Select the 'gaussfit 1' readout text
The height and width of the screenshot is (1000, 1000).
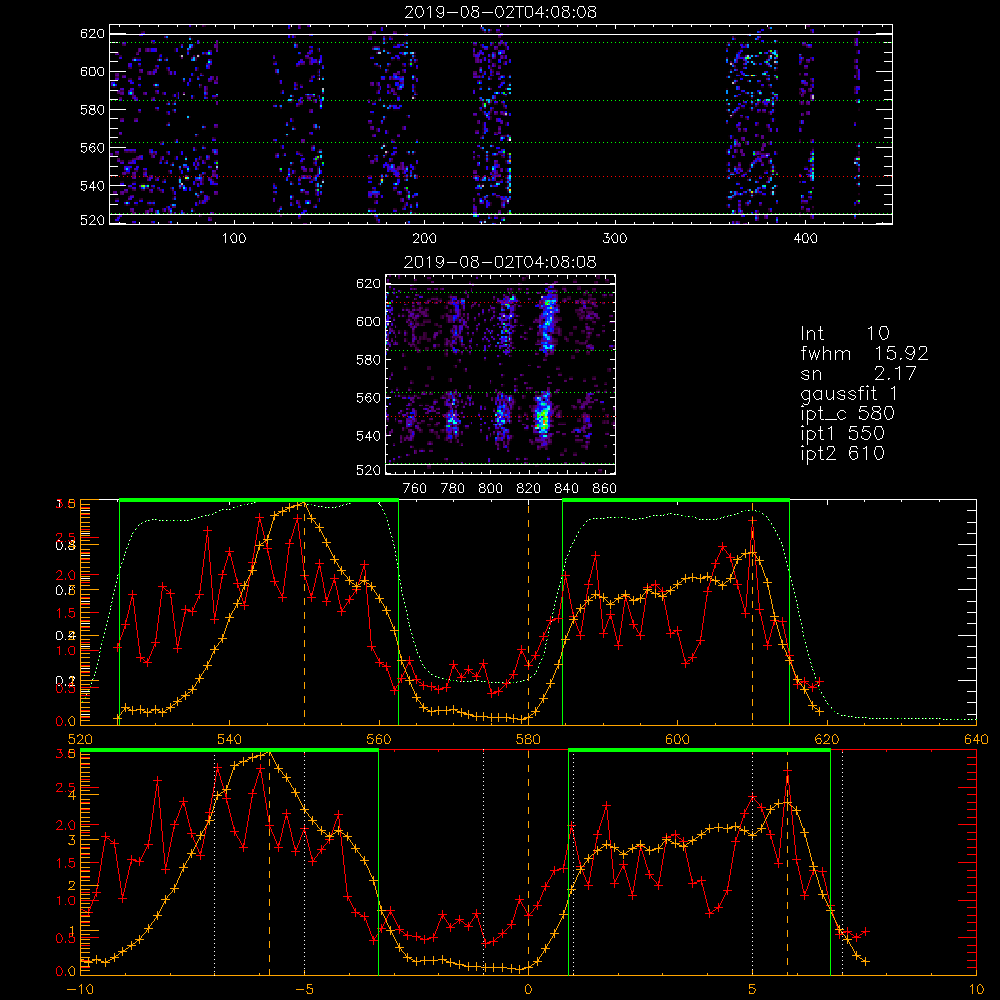(x=849, y=393)
